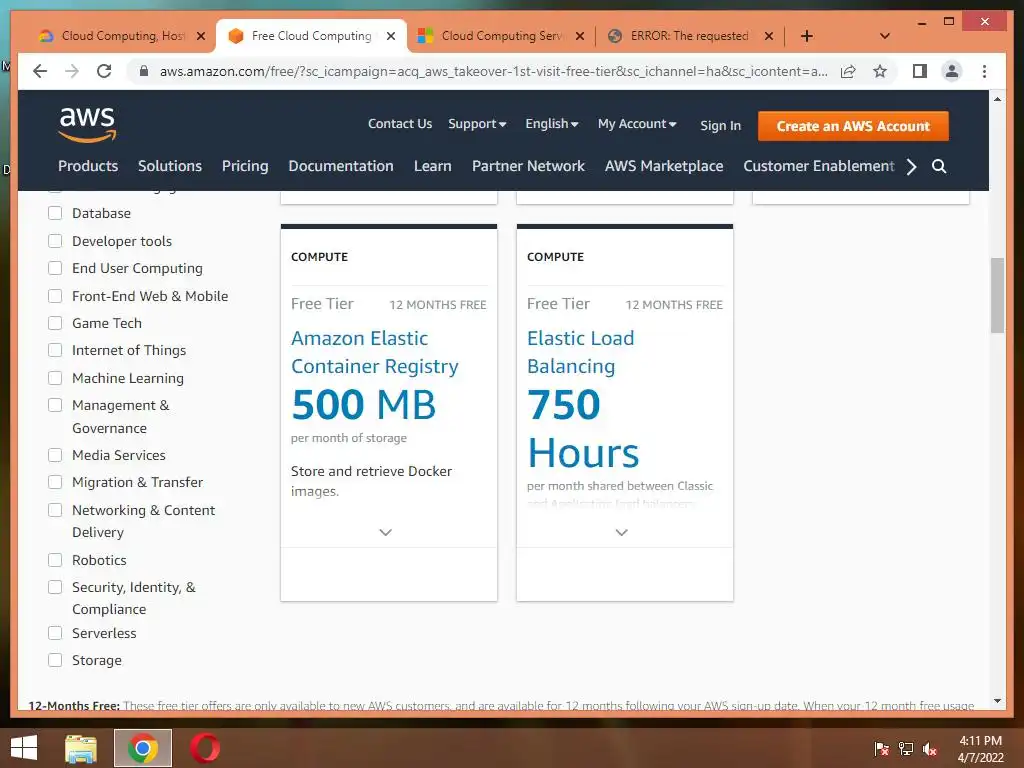Open the Documentation menu item

pyautogui.click(x=341, y=167)
